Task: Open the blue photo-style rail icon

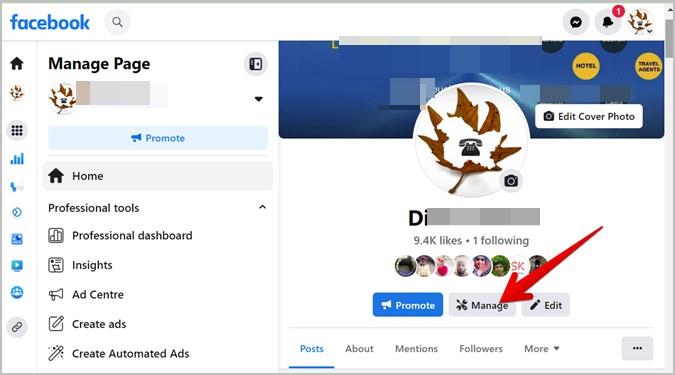Action: point(17,239)
